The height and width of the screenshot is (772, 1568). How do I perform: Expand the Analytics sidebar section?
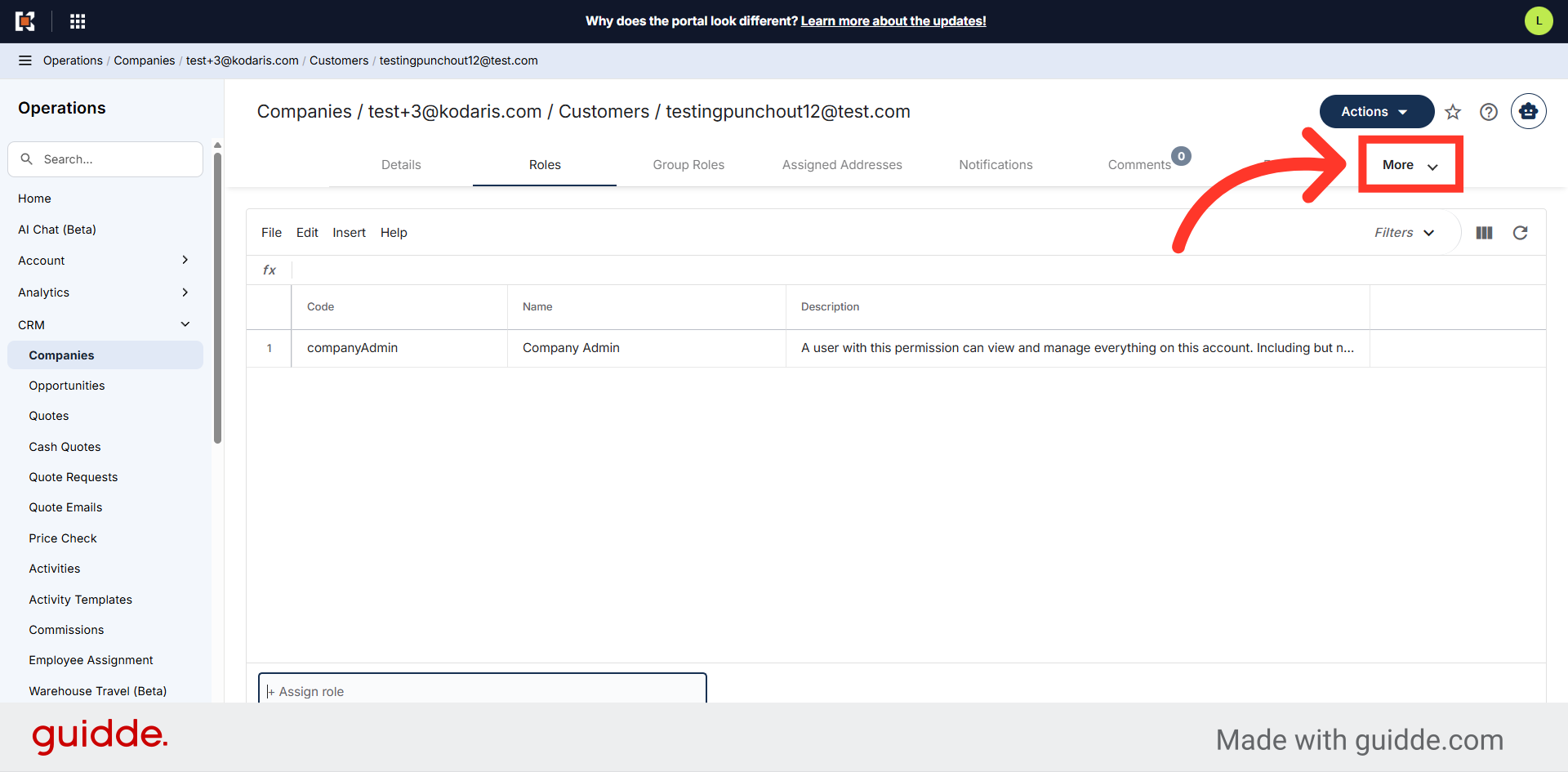point(105,292)
